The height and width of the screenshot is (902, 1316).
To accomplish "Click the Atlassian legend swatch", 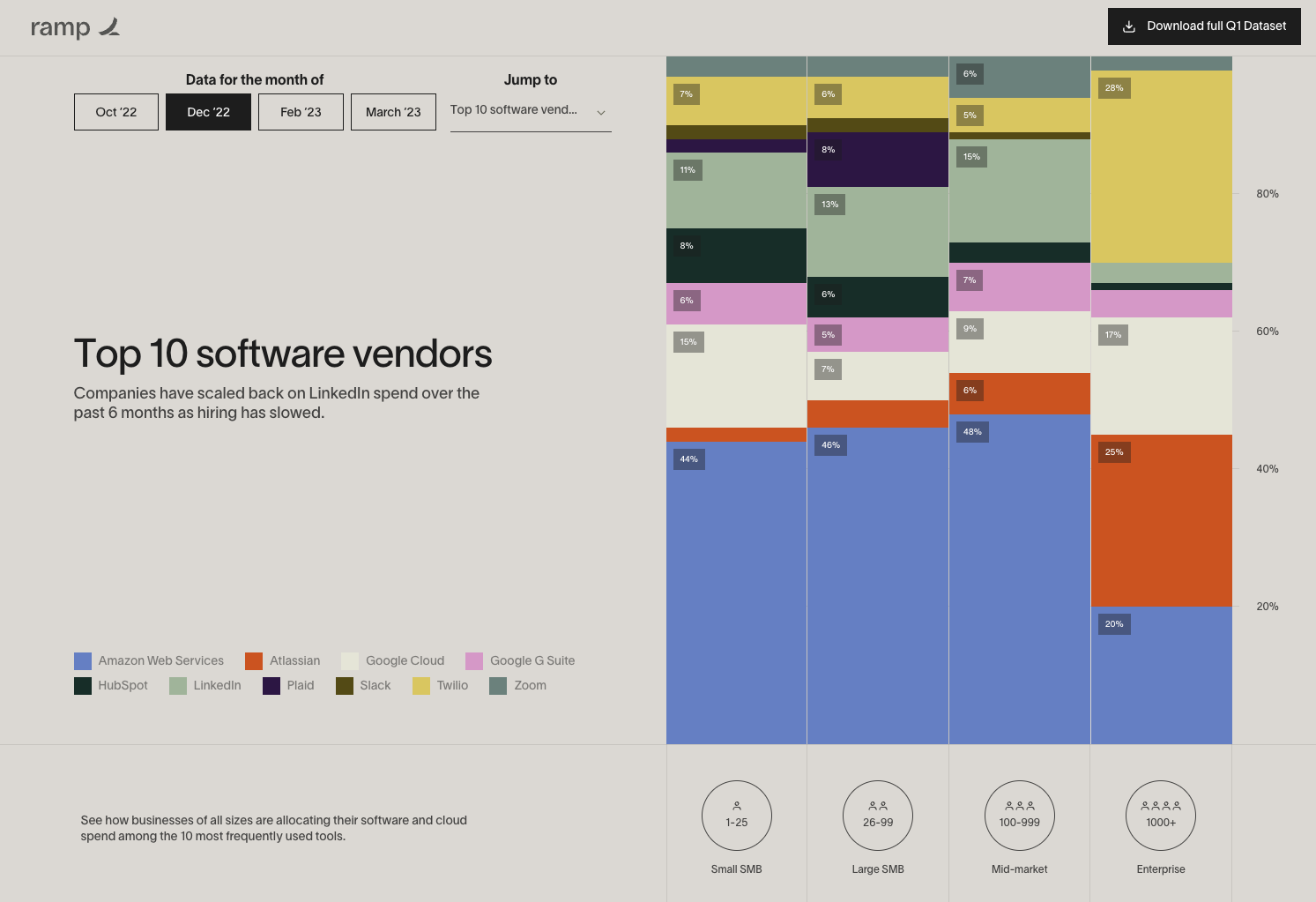I will tap(254, 661).
